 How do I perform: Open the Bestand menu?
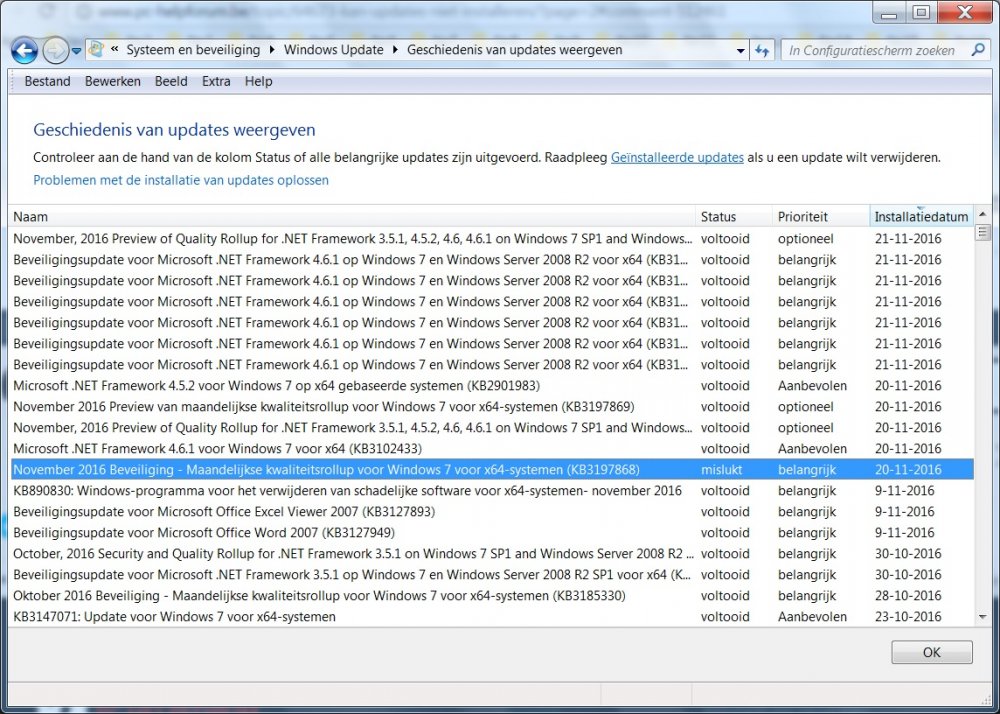pyautogui.click(x=47, y=81)
